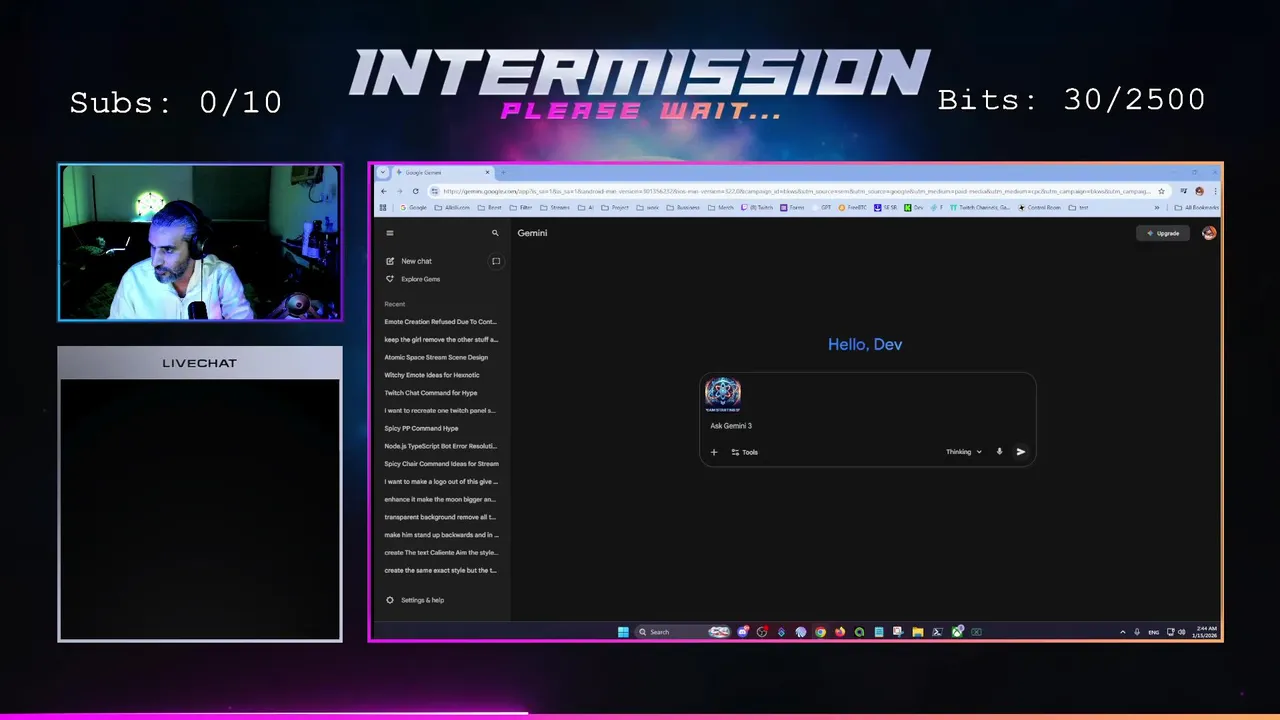Select the Google Gemini browser tab

point(443,172)
